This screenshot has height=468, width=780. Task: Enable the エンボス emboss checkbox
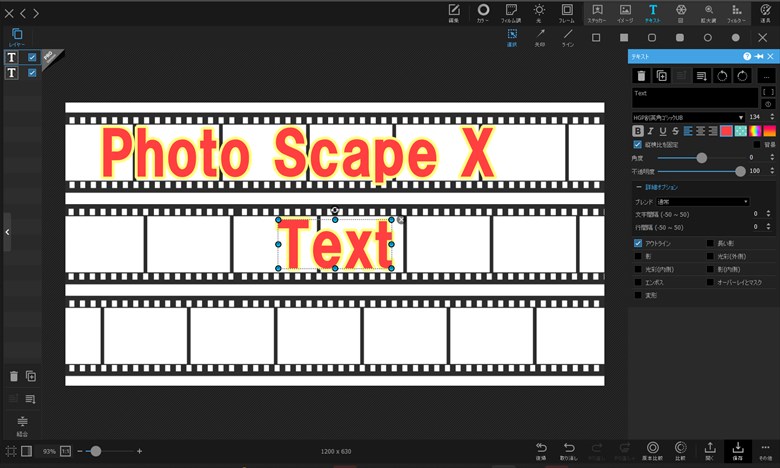(638, 282)
